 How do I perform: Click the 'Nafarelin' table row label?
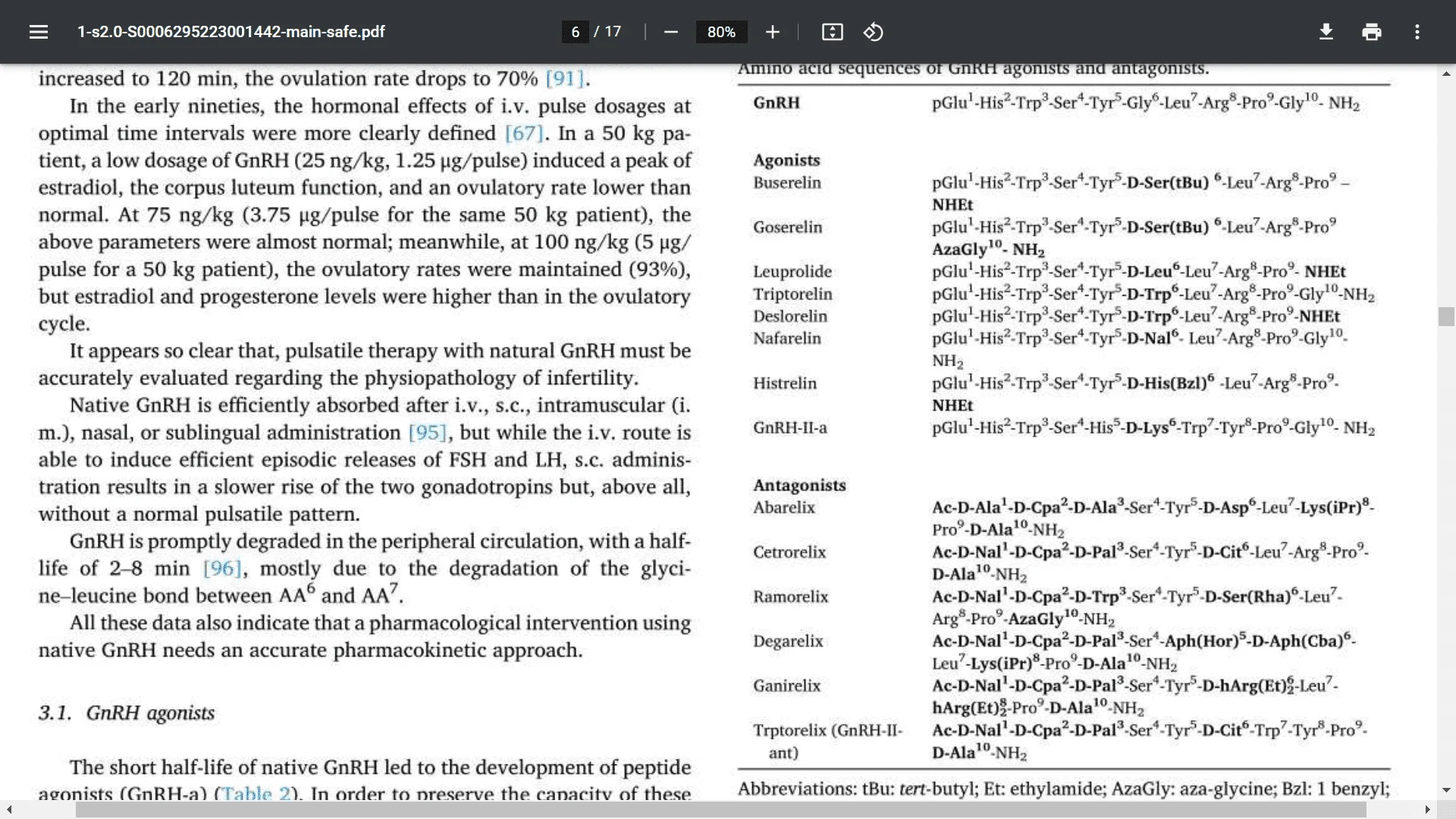(787, 338)
